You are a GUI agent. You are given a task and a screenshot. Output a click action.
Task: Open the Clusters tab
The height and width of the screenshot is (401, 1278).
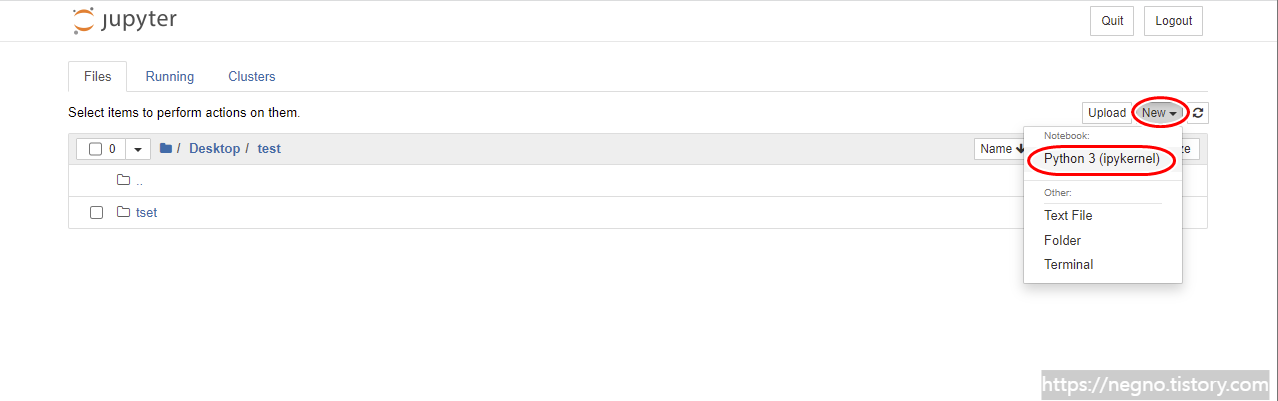252,76
